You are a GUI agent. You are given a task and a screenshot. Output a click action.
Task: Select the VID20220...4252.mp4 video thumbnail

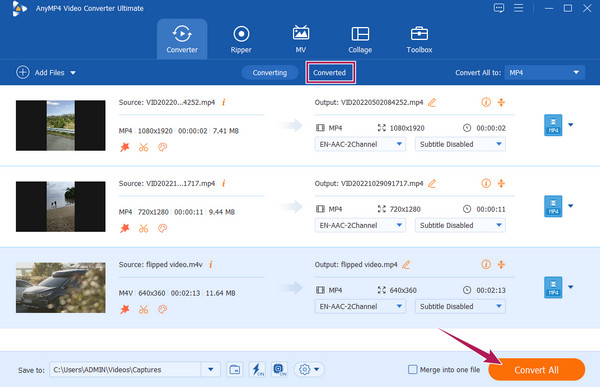coord(60,126)
